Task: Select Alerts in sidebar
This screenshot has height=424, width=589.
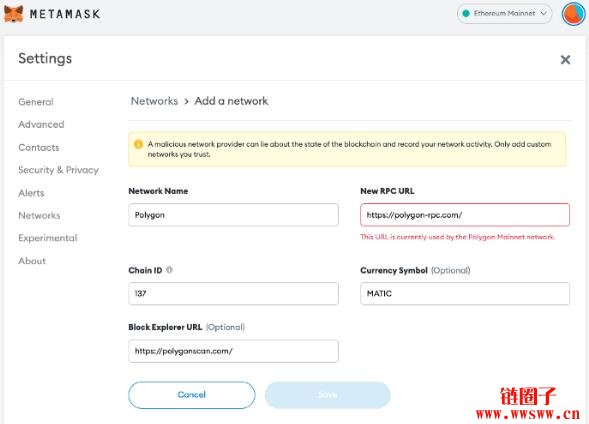Action: pos(31,193)
